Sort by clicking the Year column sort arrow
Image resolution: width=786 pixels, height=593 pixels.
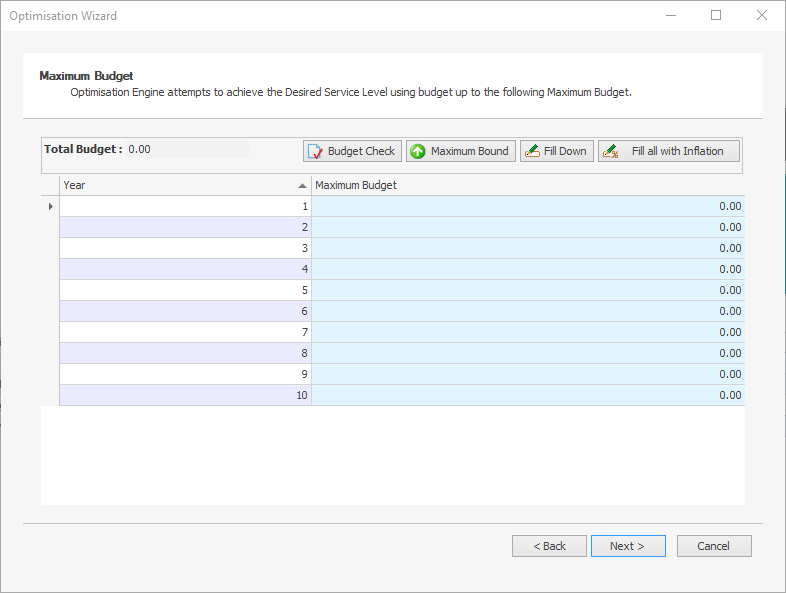pyautogui.click(x=302, y=185)
